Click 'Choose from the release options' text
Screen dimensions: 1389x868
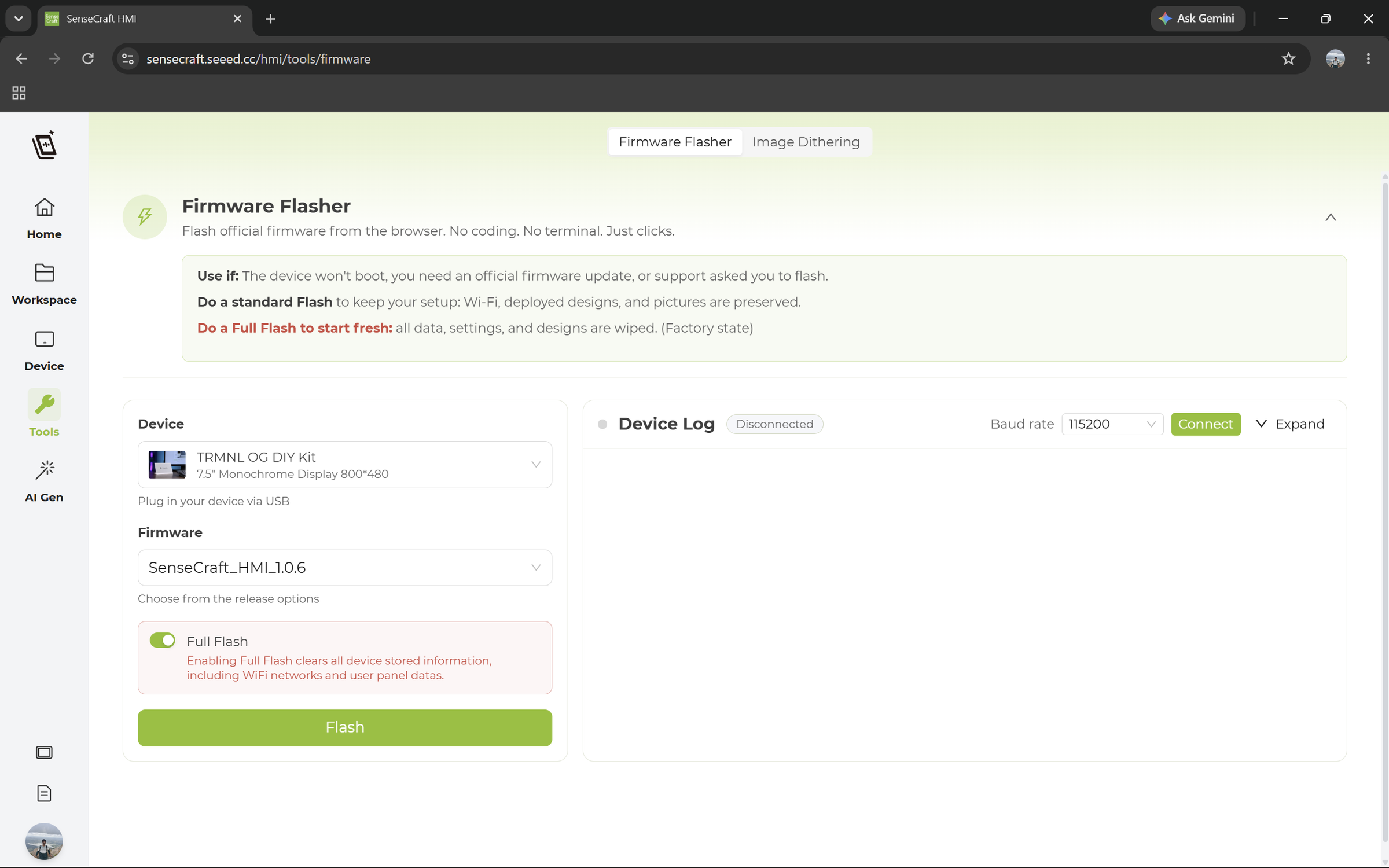tap(228, 599)
